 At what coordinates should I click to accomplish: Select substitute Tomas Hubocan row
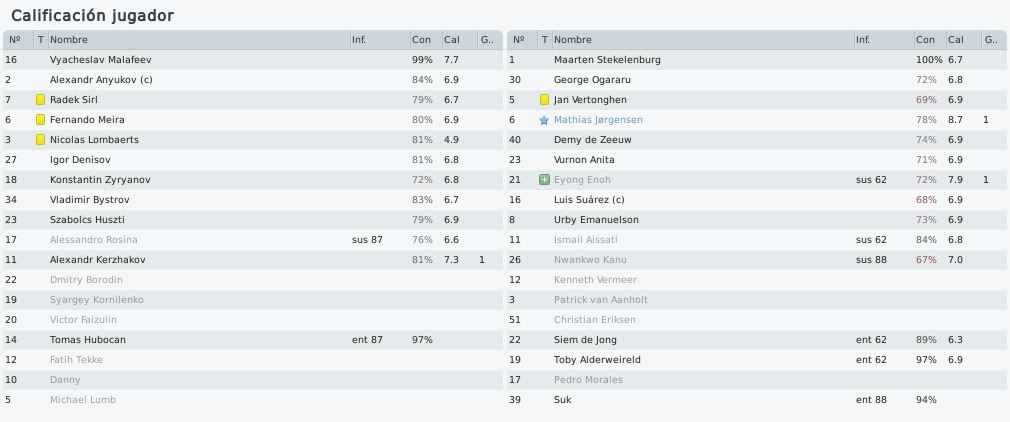252,340
